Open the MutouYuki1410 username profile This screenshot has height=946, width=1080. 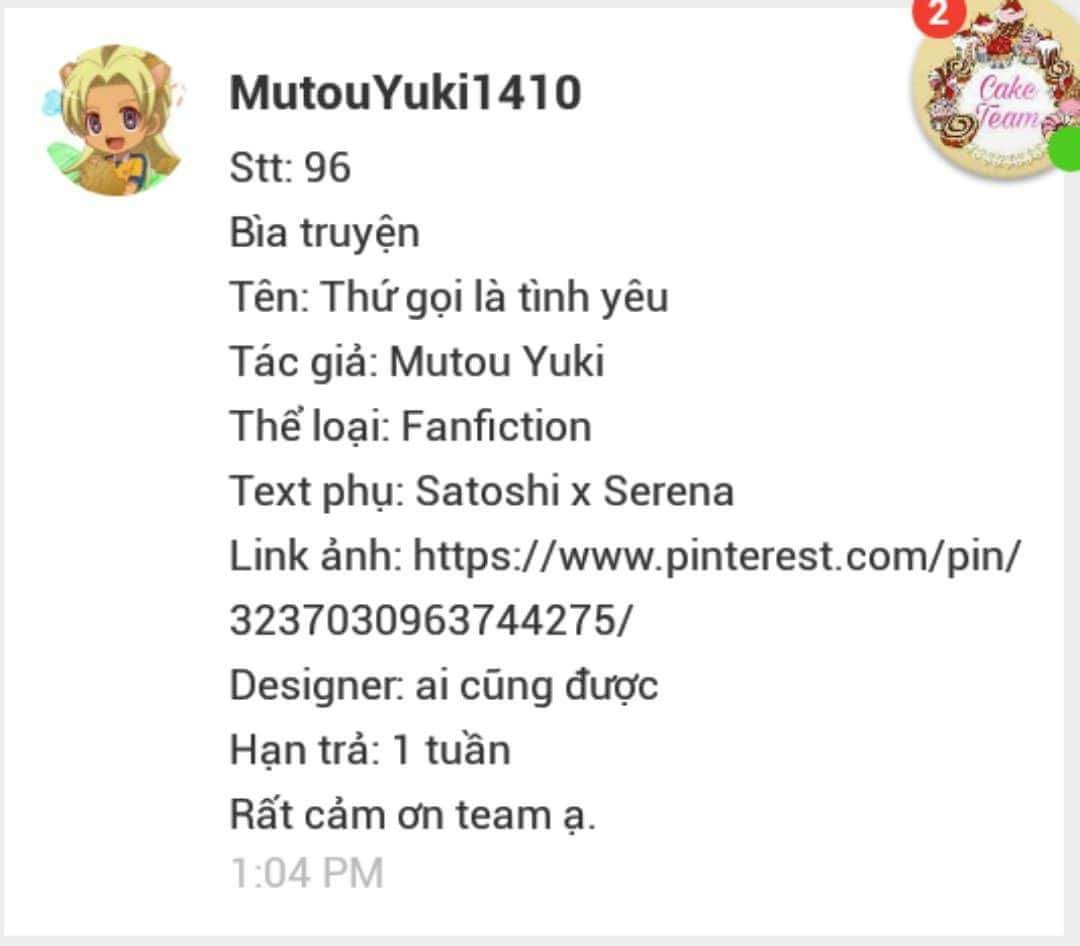[x=406, y=92]
